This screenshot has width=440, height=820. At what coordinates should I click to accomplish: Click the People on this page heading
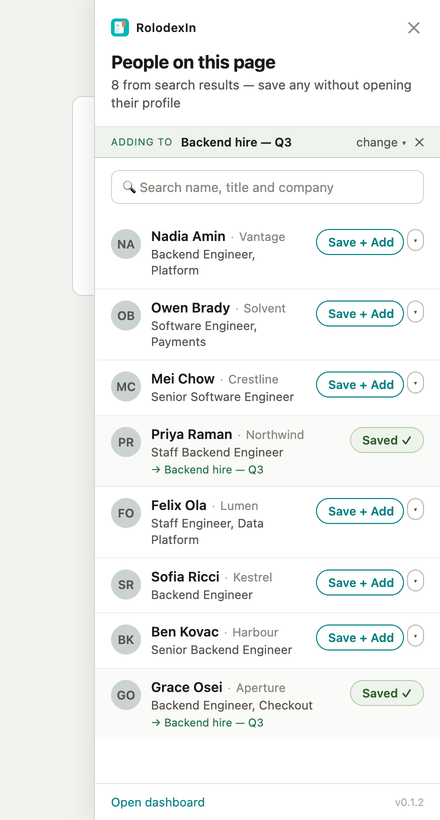click(x=193, y=62)
